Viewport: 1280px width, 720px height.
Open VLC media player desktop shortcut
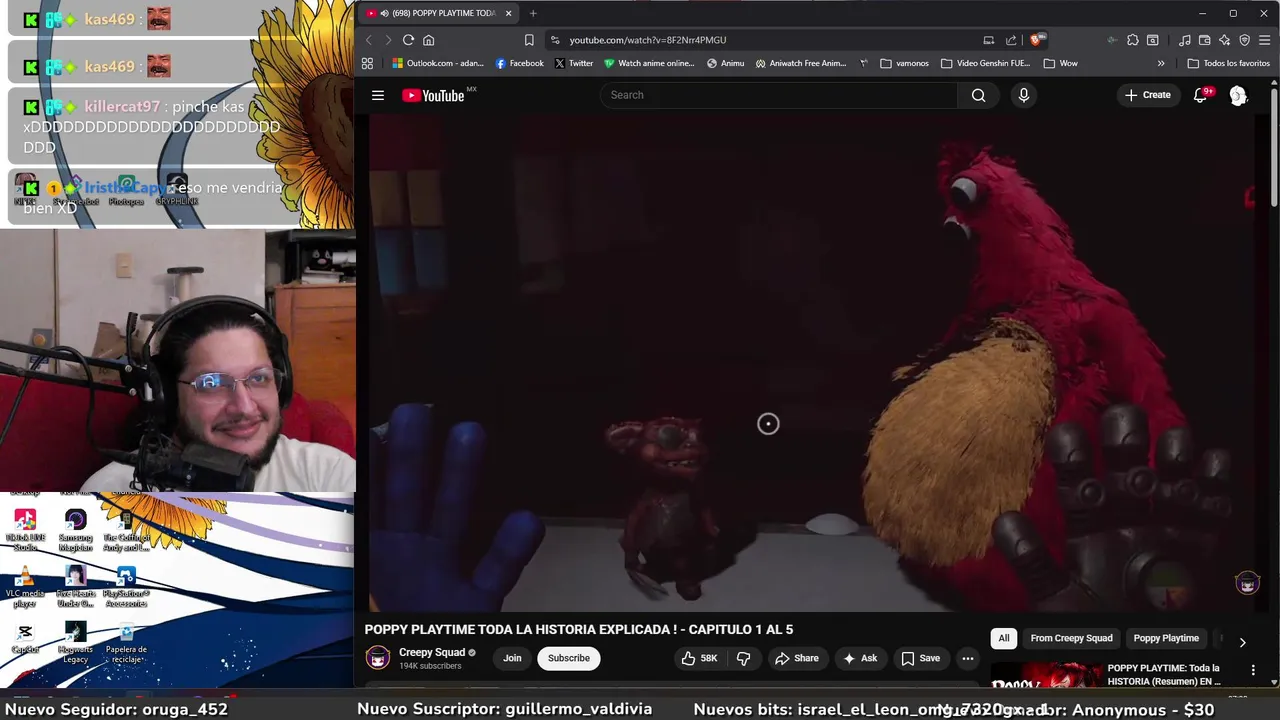(x=25, y=586)
